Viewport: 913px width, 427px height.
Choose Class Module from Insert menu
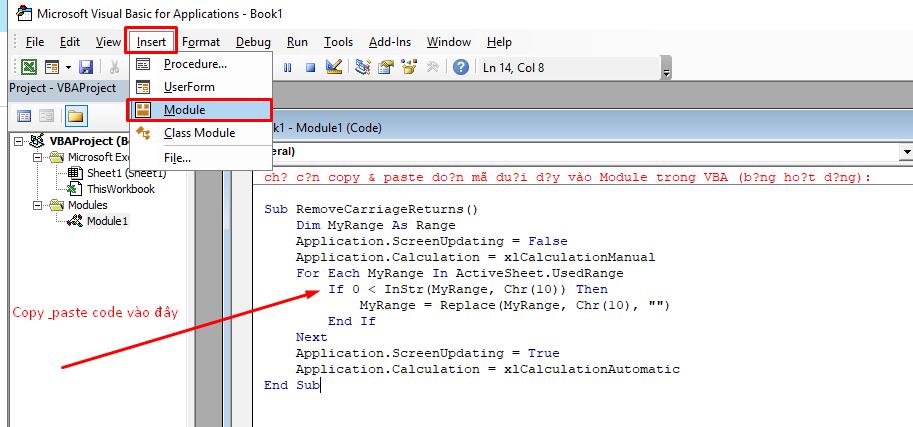coord(200,133)
